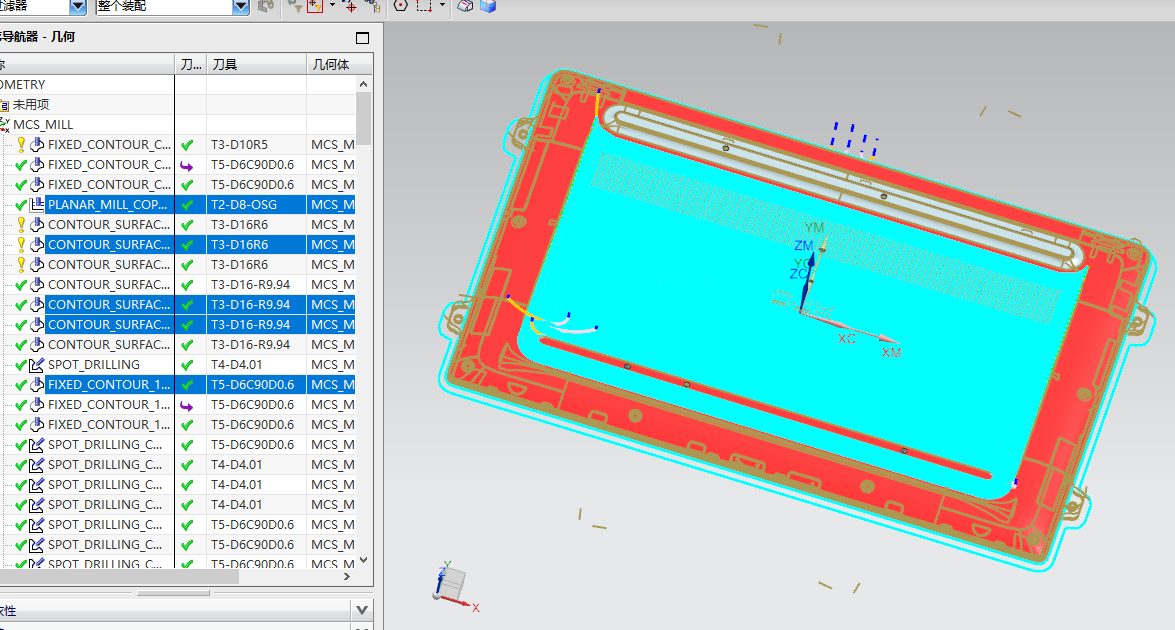
Task: Click purple regenerate arrow in FIXED_CONTOUR_1 row
Action: point(187,406)
